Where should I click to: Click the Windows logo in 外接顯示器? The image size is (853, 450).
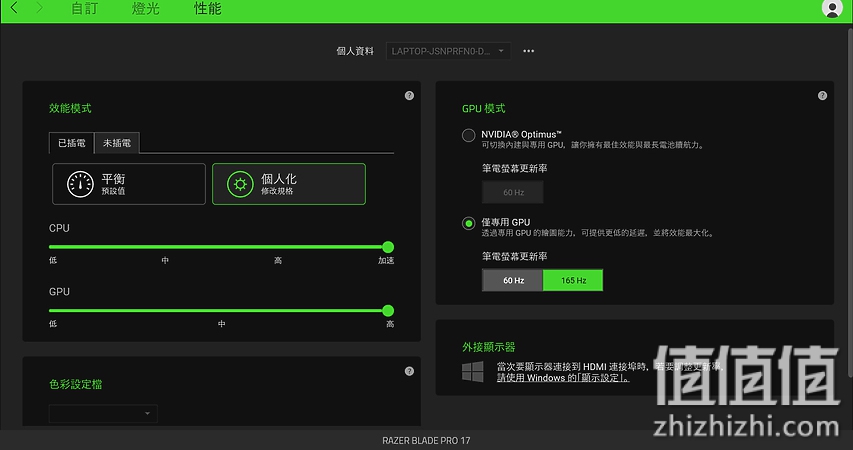[x=472, y=372]
